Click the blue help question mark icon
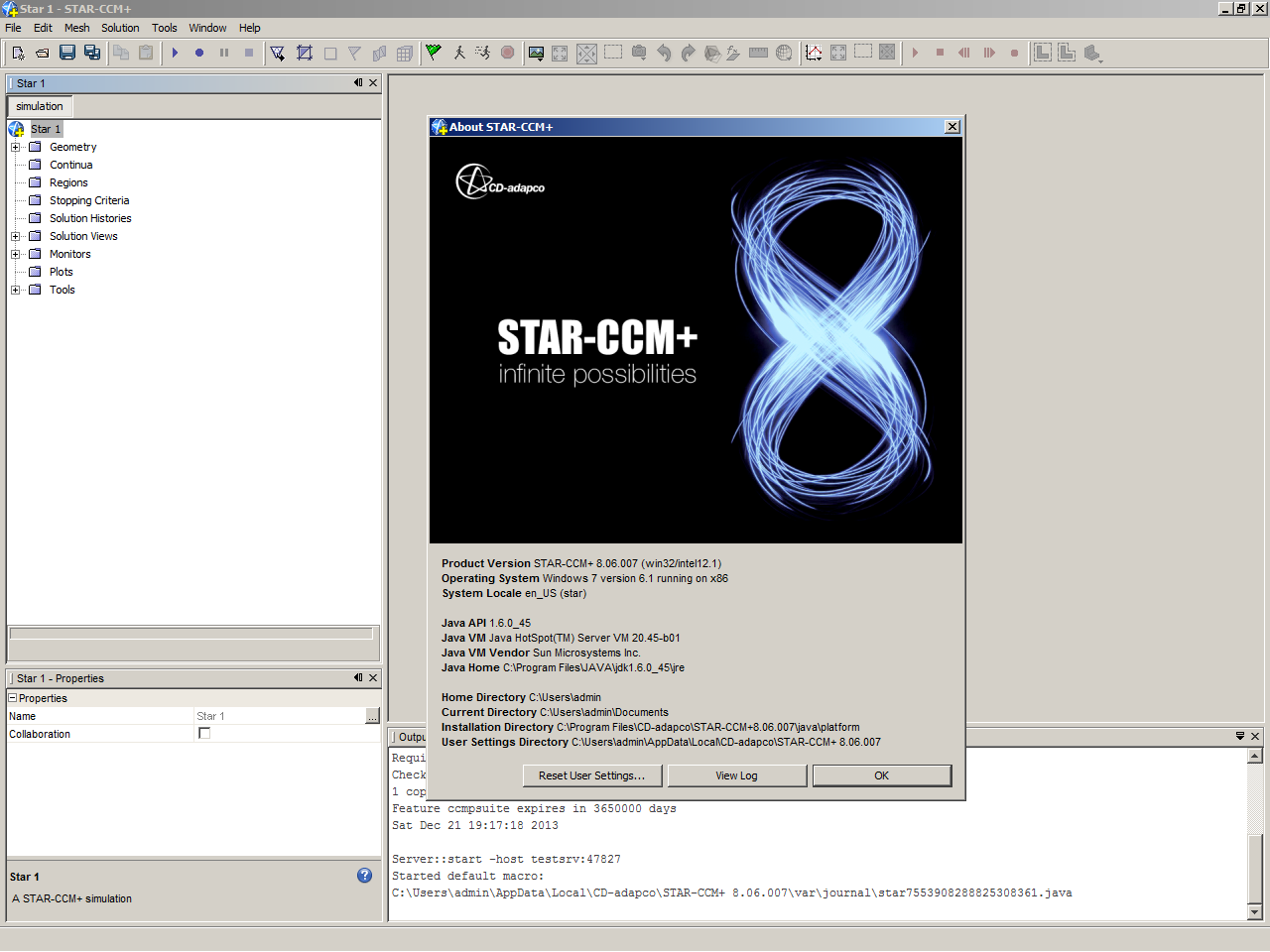The image size is (1270, 952). click(364, 875)
